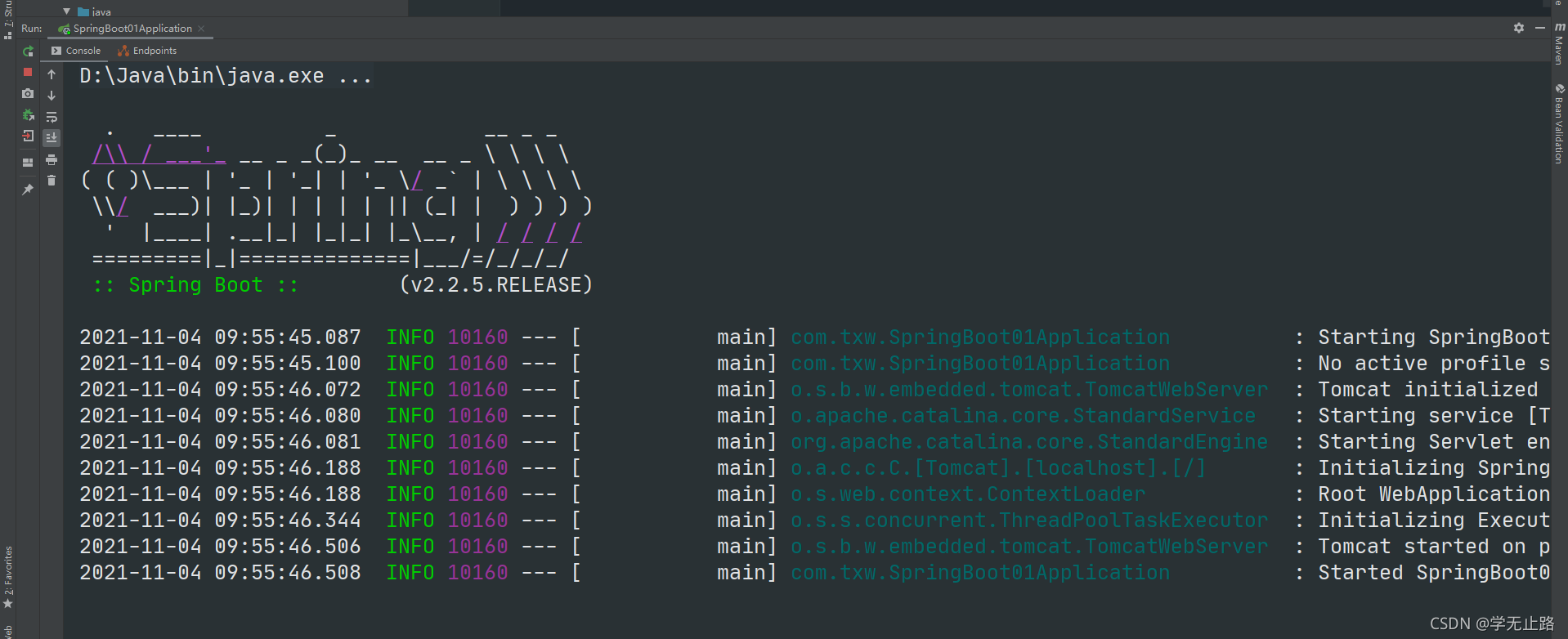Select the java folder tree item
Image resolution: width=1568 pixels, height=639 pixels.
click(x=95, y=11)
